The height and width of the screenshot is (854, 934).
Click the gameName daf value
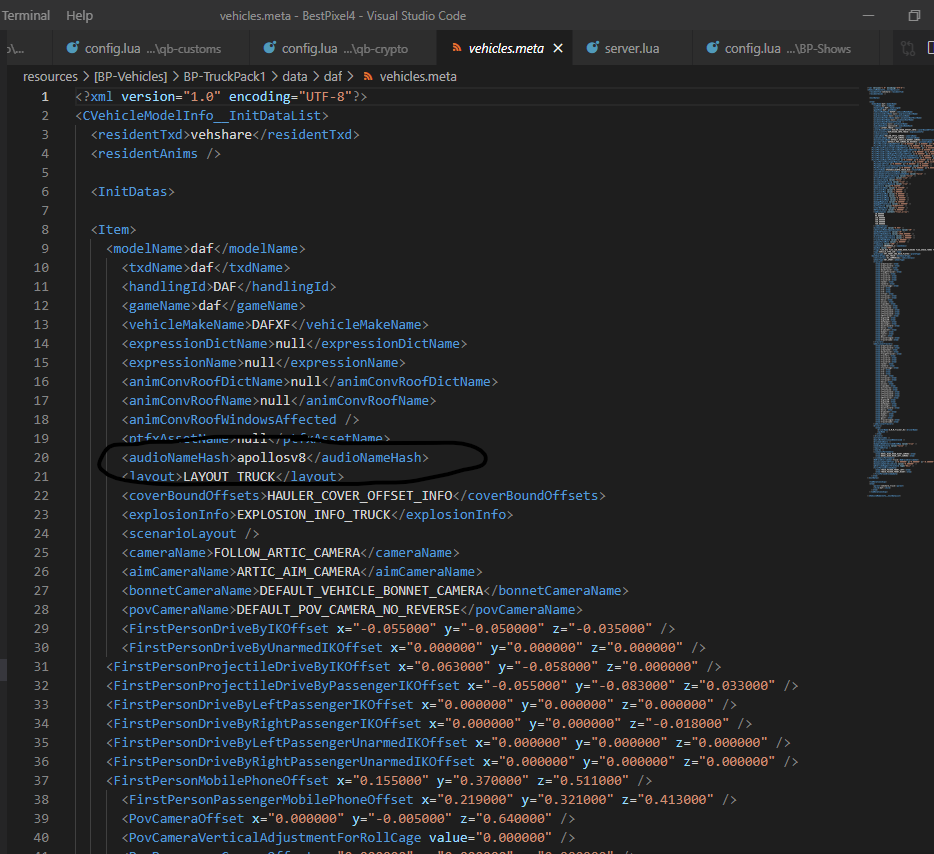click(x=210, y=306)
